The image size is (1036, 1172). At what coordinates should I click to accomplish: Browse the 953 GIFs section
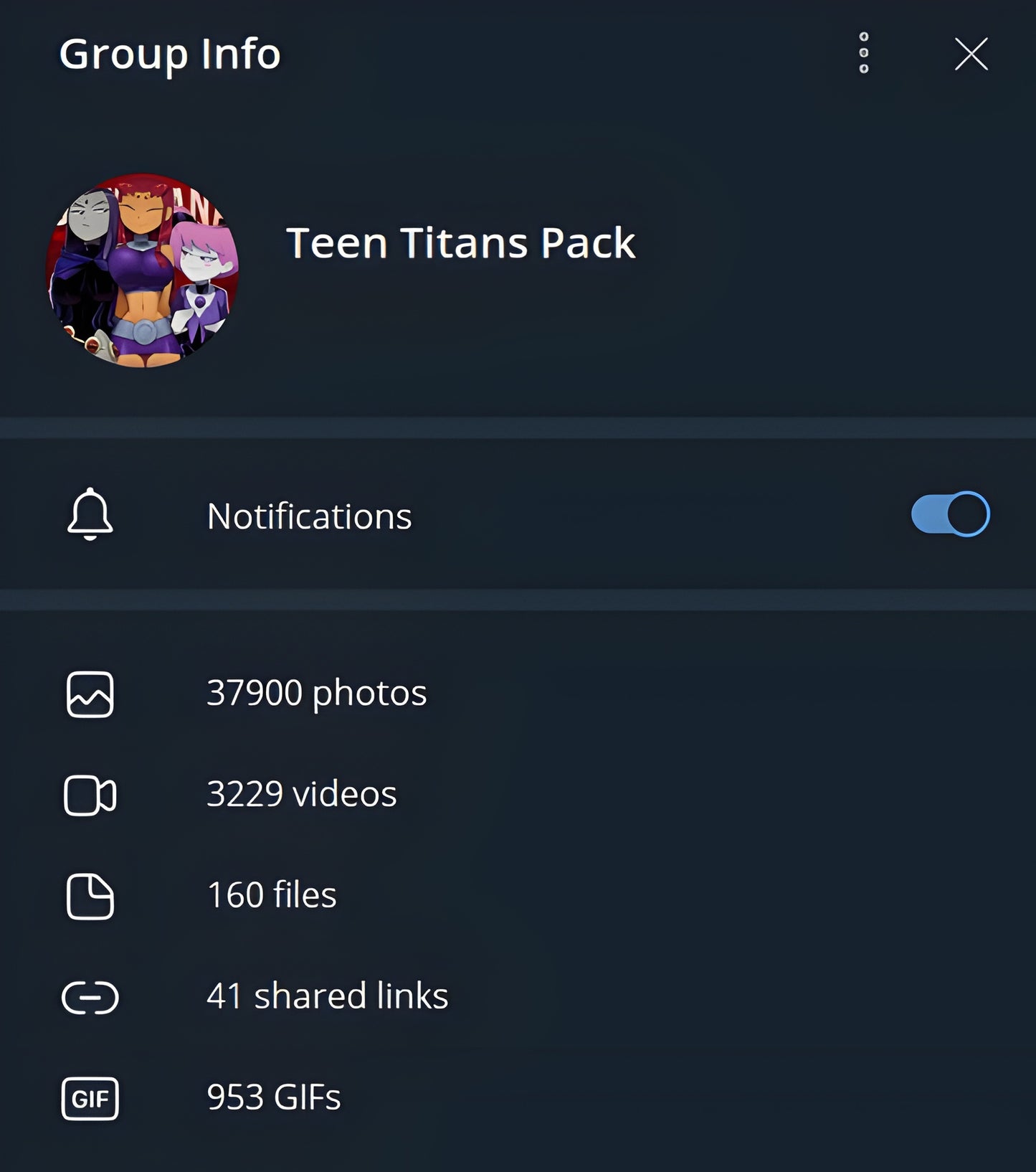tap(273, 1097)
